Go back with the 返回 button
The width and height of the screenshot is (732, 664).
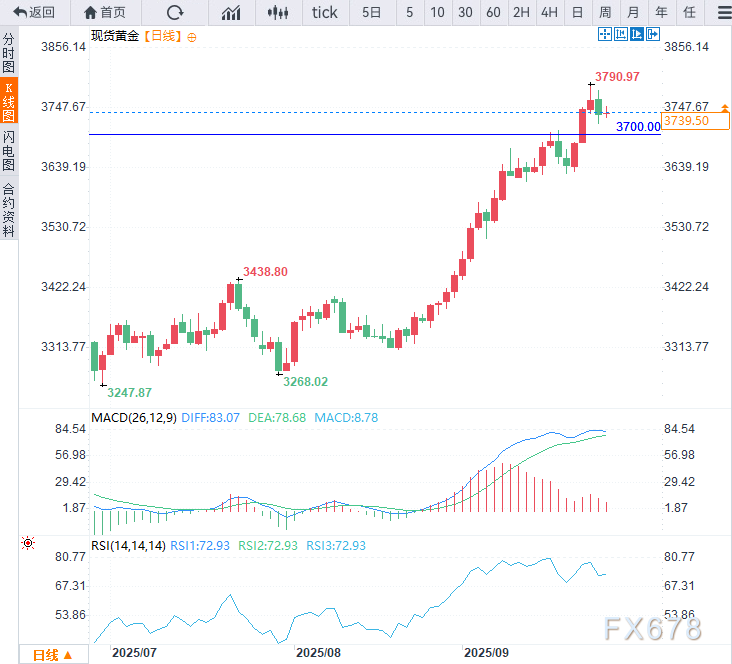[34, 12]
